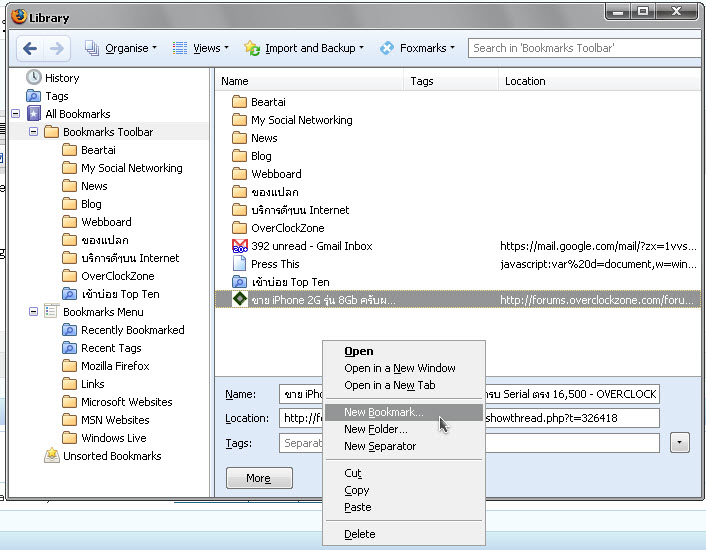706x550 pixels.
Task: Select Beartai folder icon in list pane
Action: 240,102
